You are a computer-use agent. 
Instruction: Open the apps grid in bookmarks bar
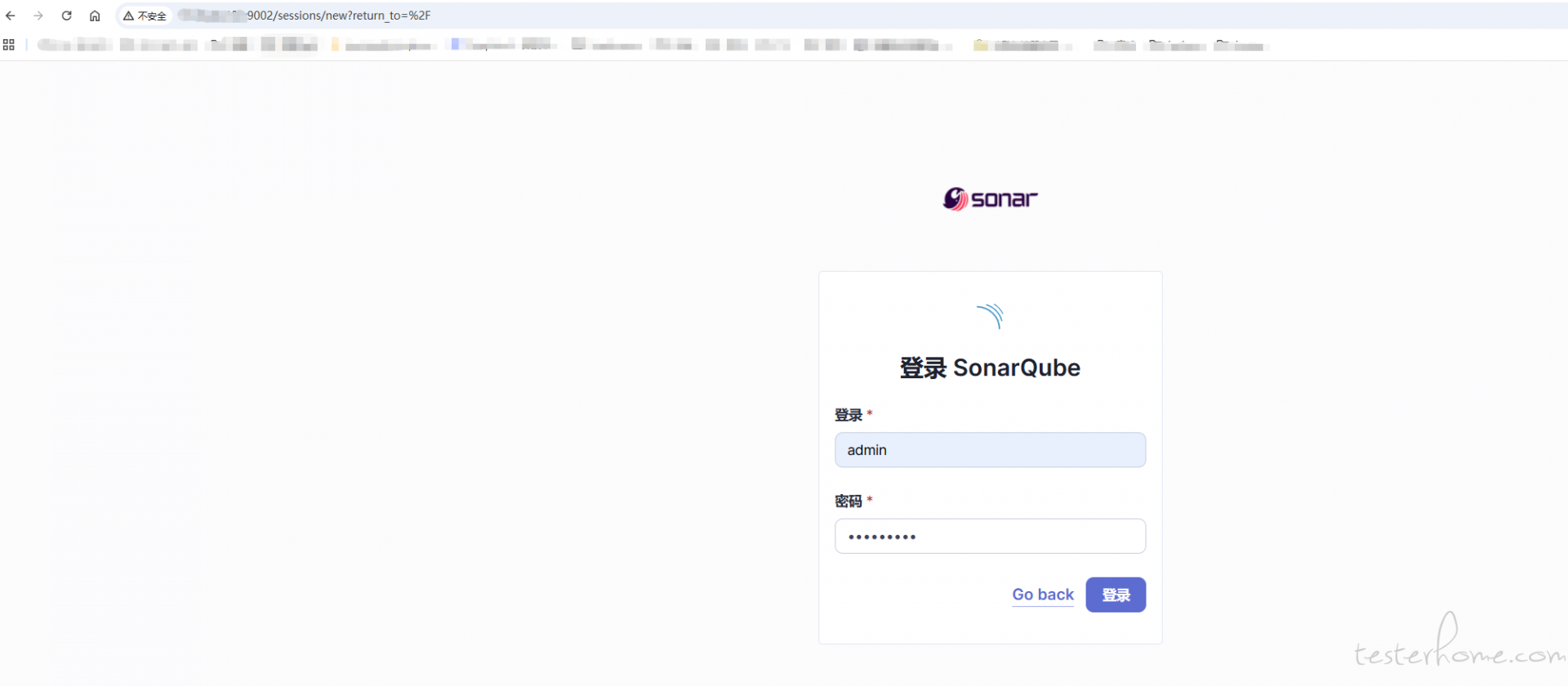coord(9,45)
